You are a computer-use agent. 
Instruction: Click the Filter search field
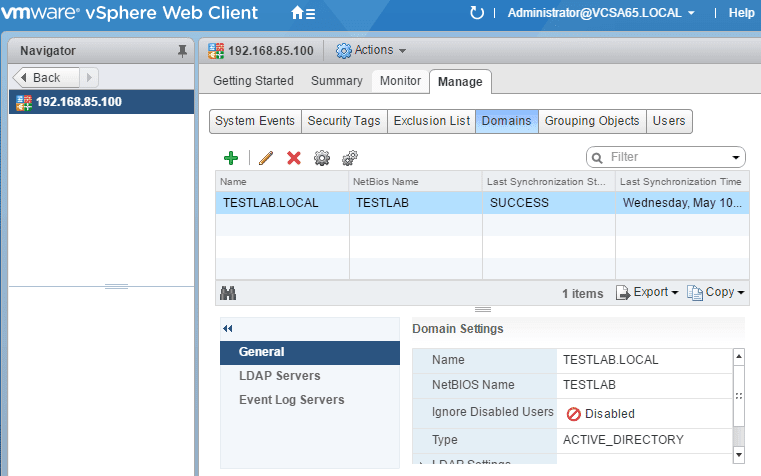coord(668,157)
